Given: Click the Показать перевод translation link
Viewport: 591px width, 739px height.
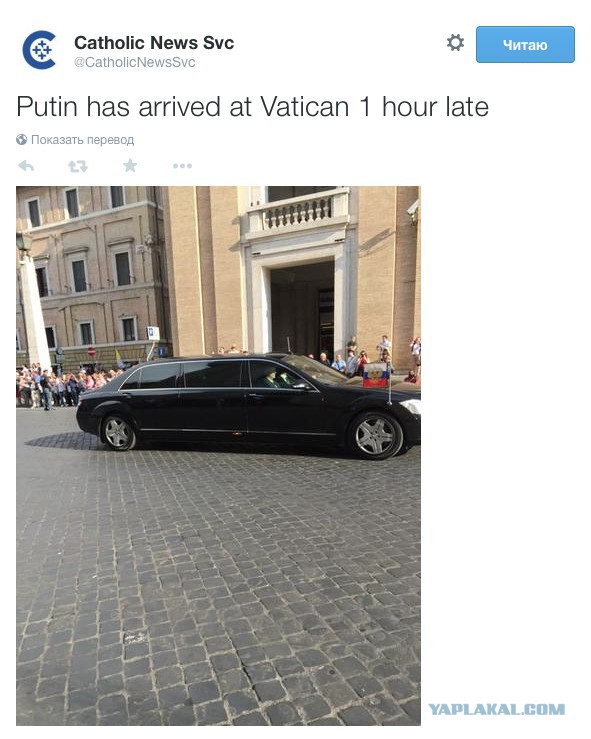Looking at the screenshot, I should tap(82, 140).
